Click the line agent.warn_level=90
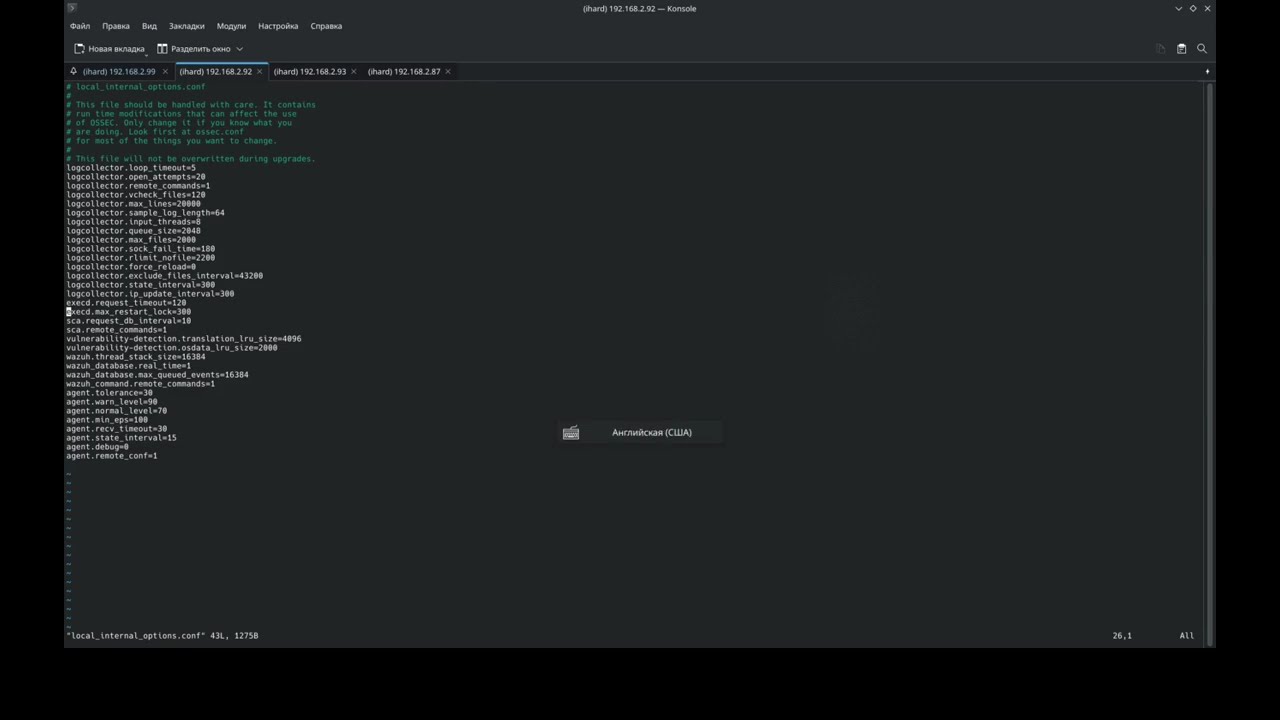 coord(112,402)
